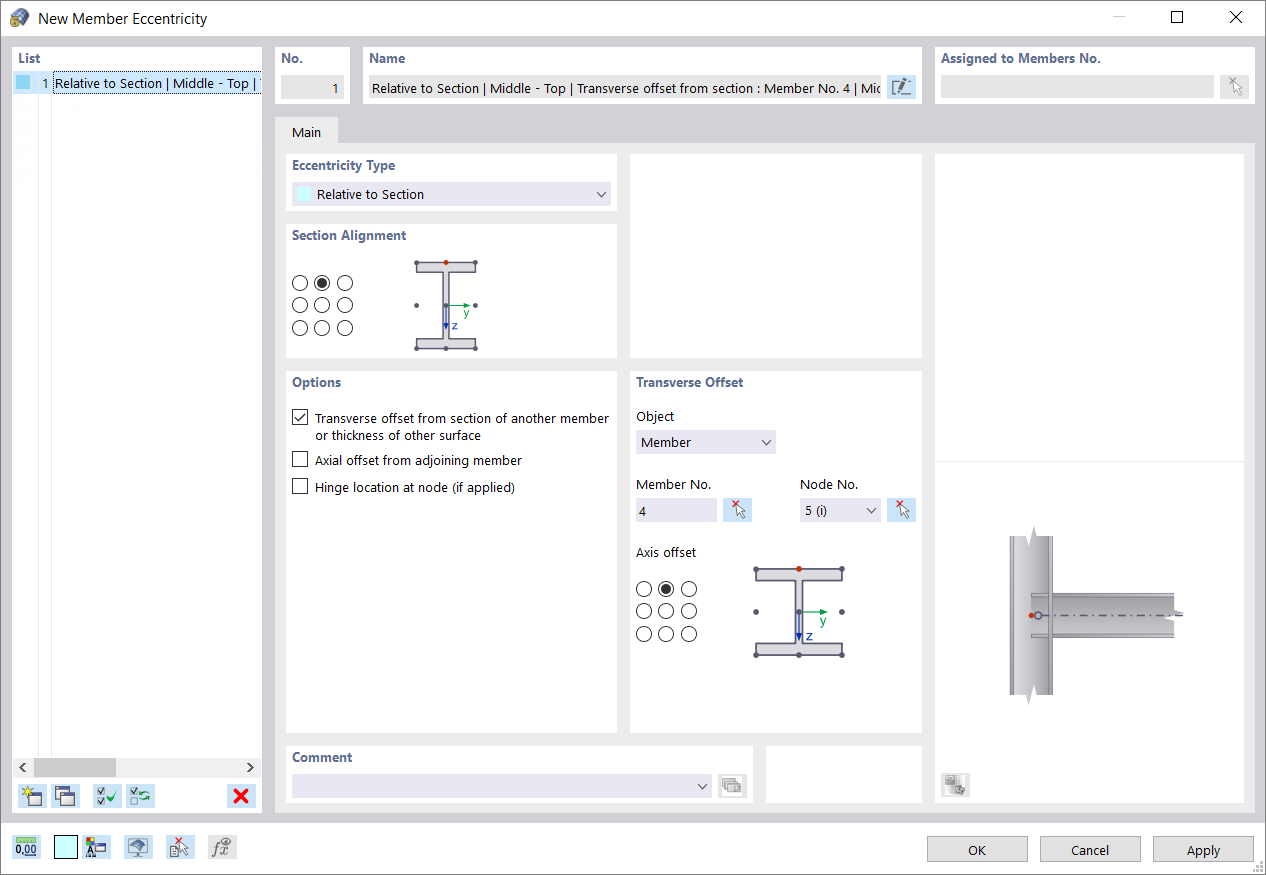The height and width of the screenshot is (875, 1266).
Task: Switch to the Main tab
Action: point(307,131)
